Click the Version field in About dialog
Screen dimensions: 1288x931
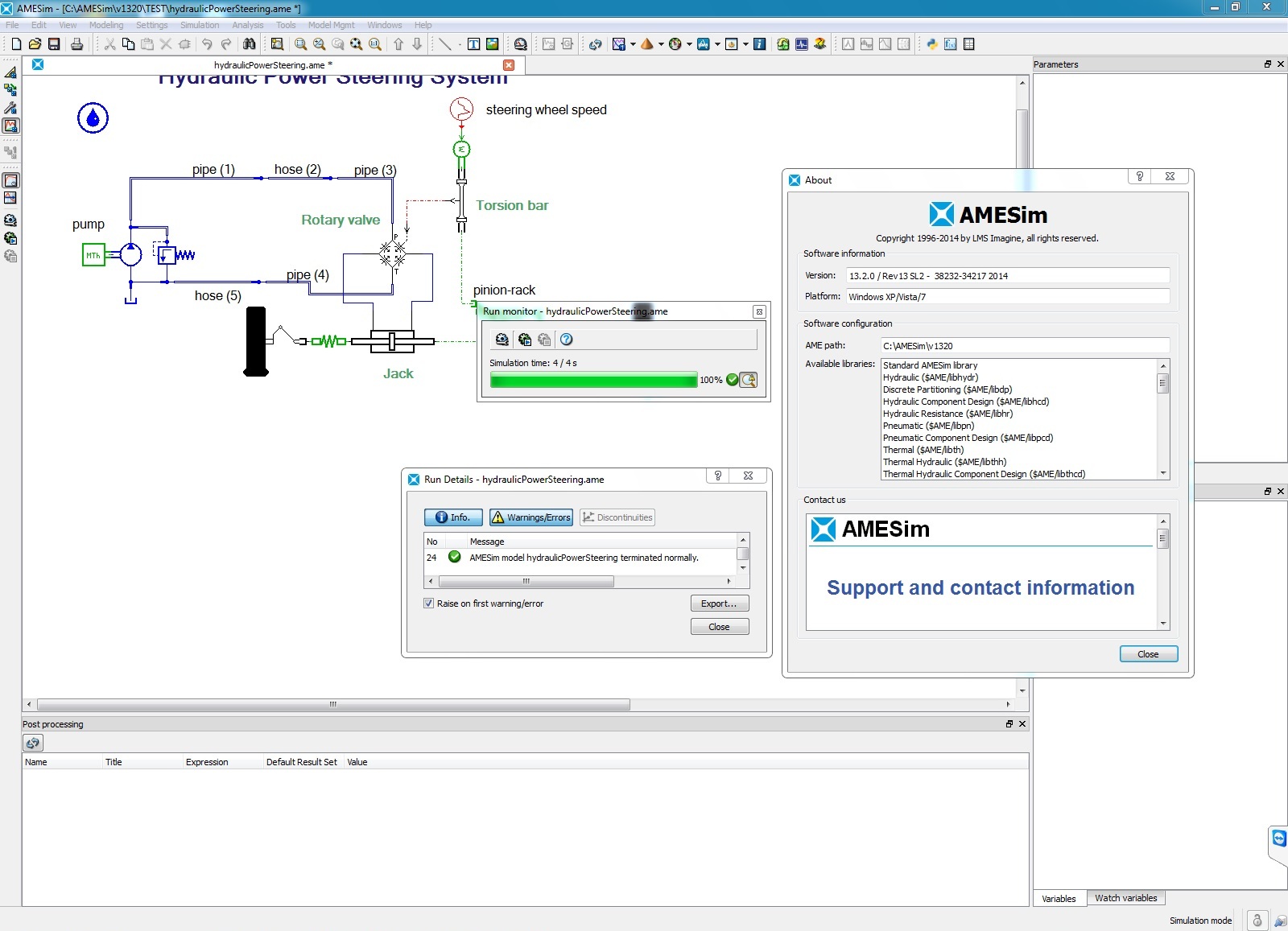(1008, 275)
